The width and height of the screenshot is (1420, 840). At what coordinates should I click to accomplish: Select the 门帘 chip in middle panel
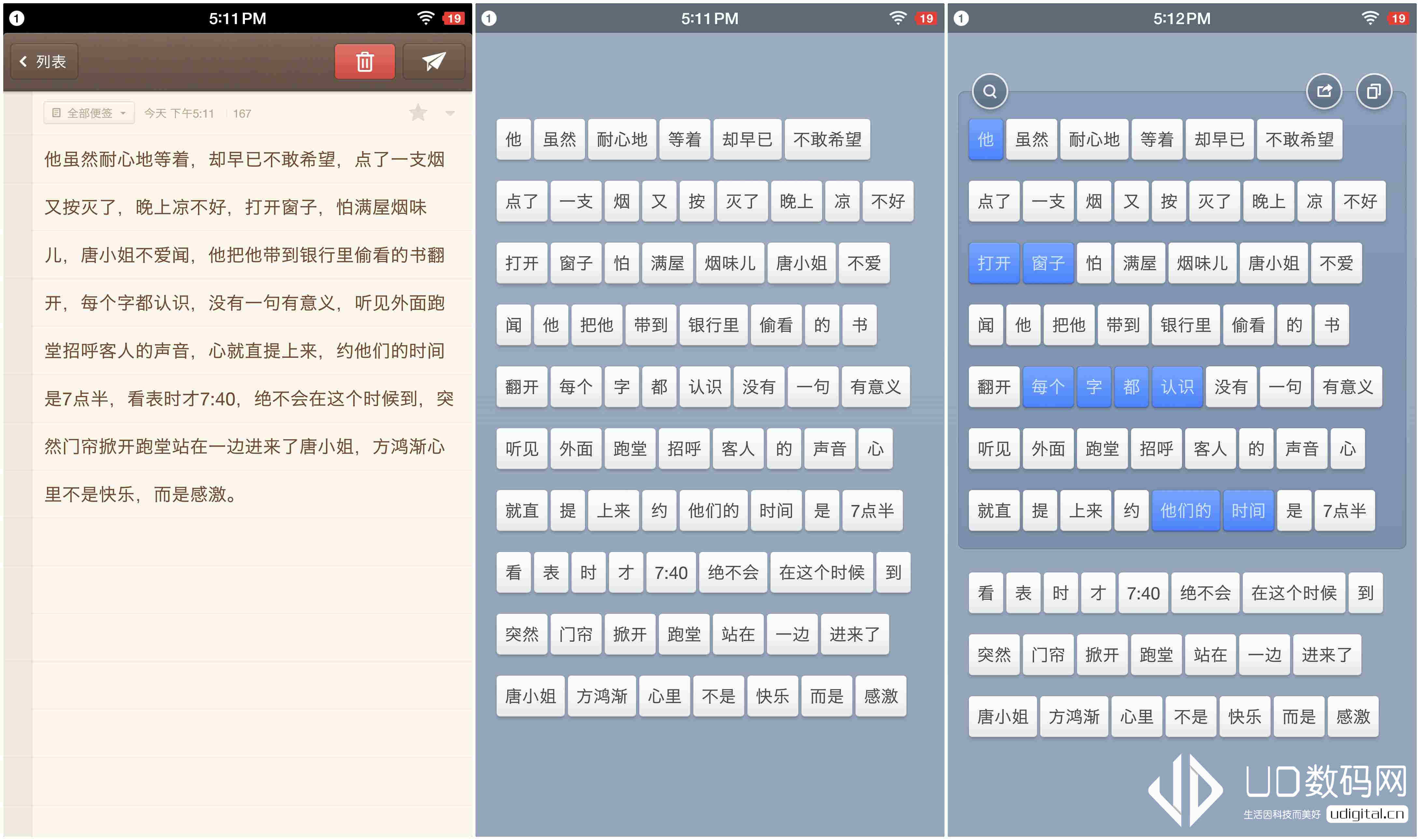pyautogui.click(x=576, y=634)
